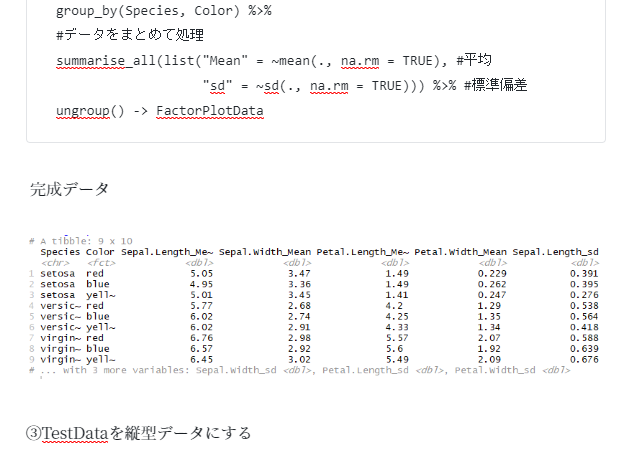Click the value 0.676 in the last row

[x=584, y=359]
